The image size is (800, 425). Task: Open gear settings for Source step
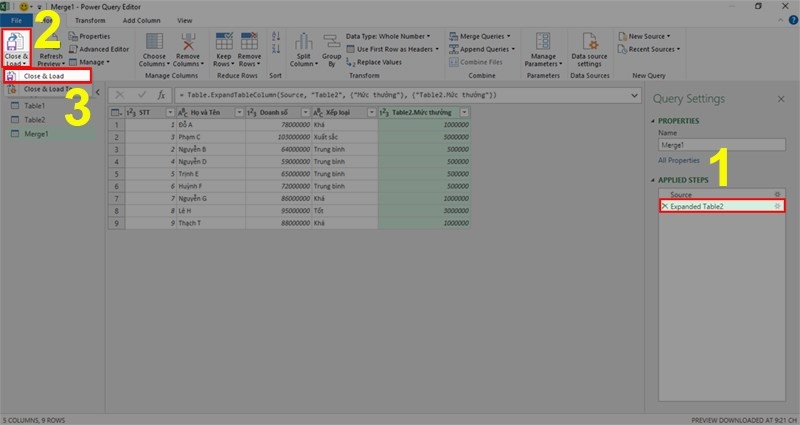[777, 194]
